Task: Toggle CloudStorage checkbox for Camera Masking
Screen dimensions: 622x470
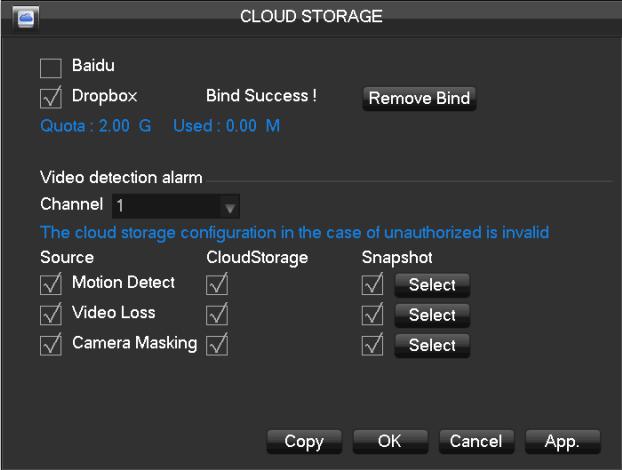Action: pyautogui.click(x=217, y=345)
